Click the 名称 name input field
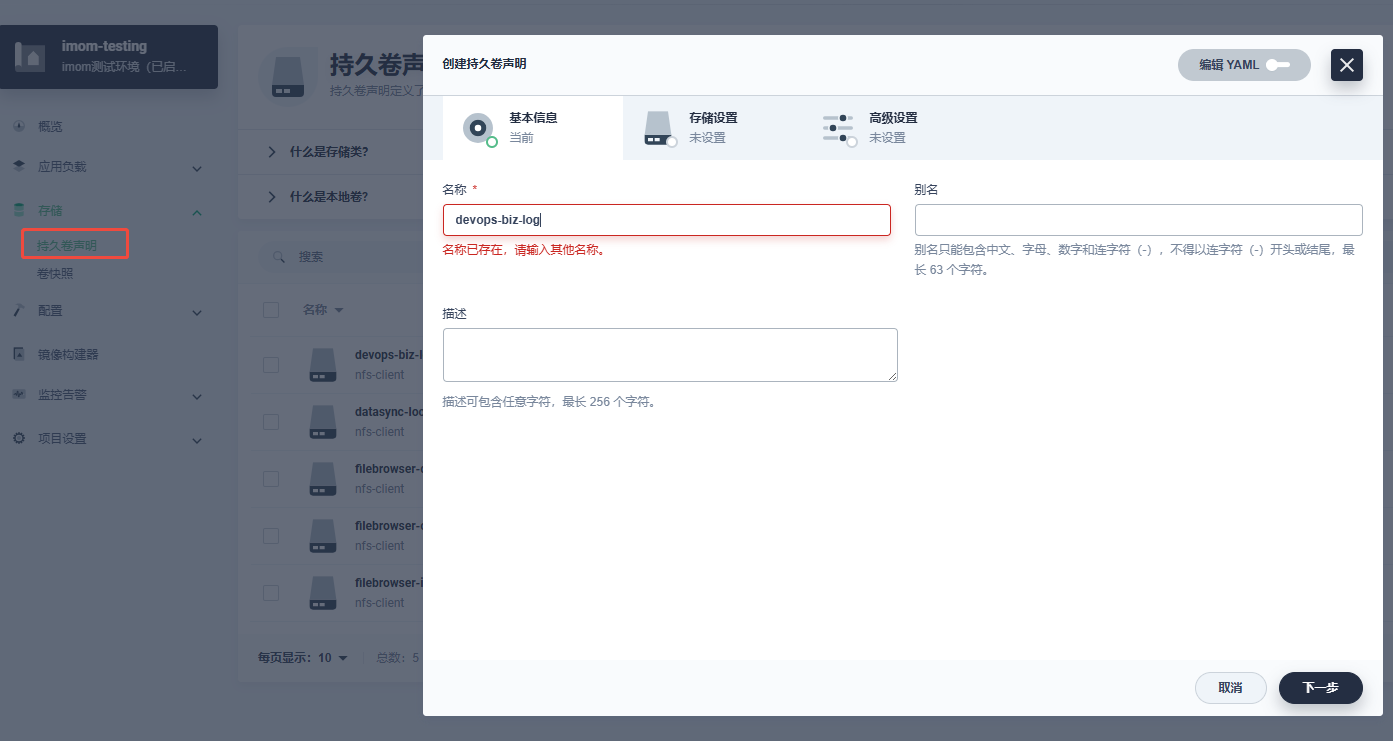Screen dimensions: 1393x741 (667, 220)
